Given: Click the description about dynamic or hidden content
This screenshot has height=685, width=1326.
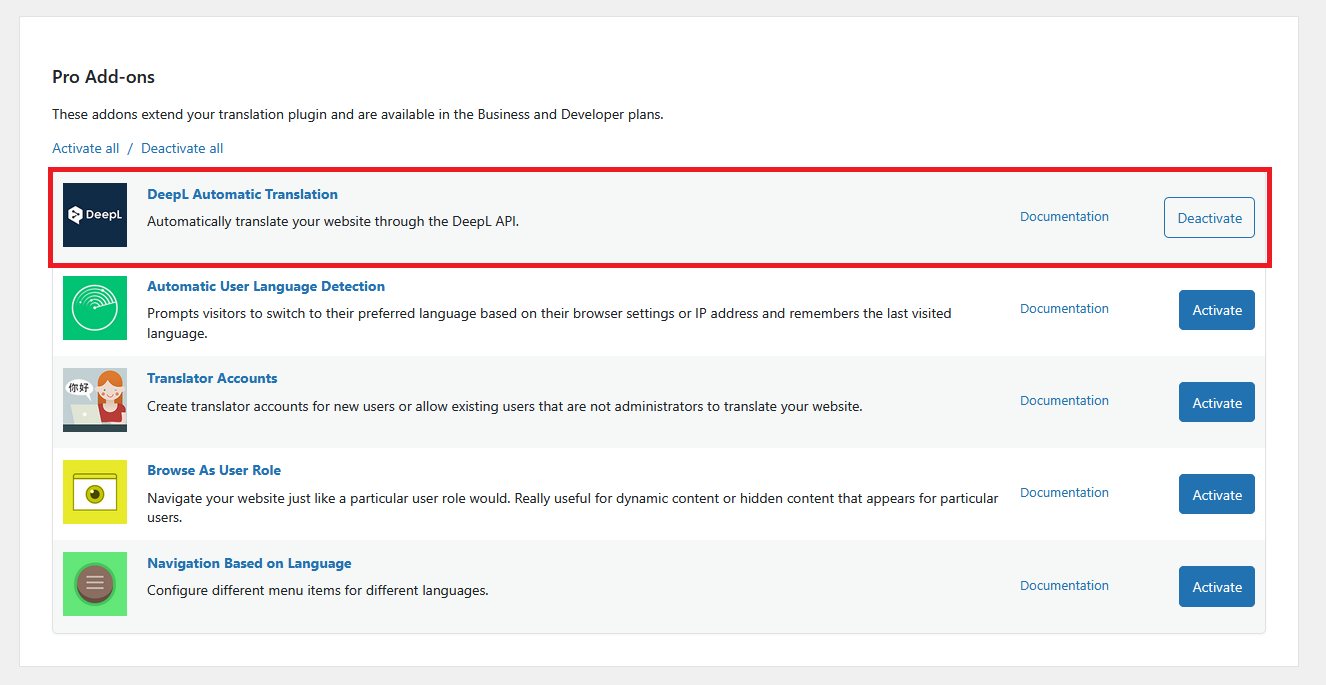Looking at the screenshot, I should tap(572, 507).
